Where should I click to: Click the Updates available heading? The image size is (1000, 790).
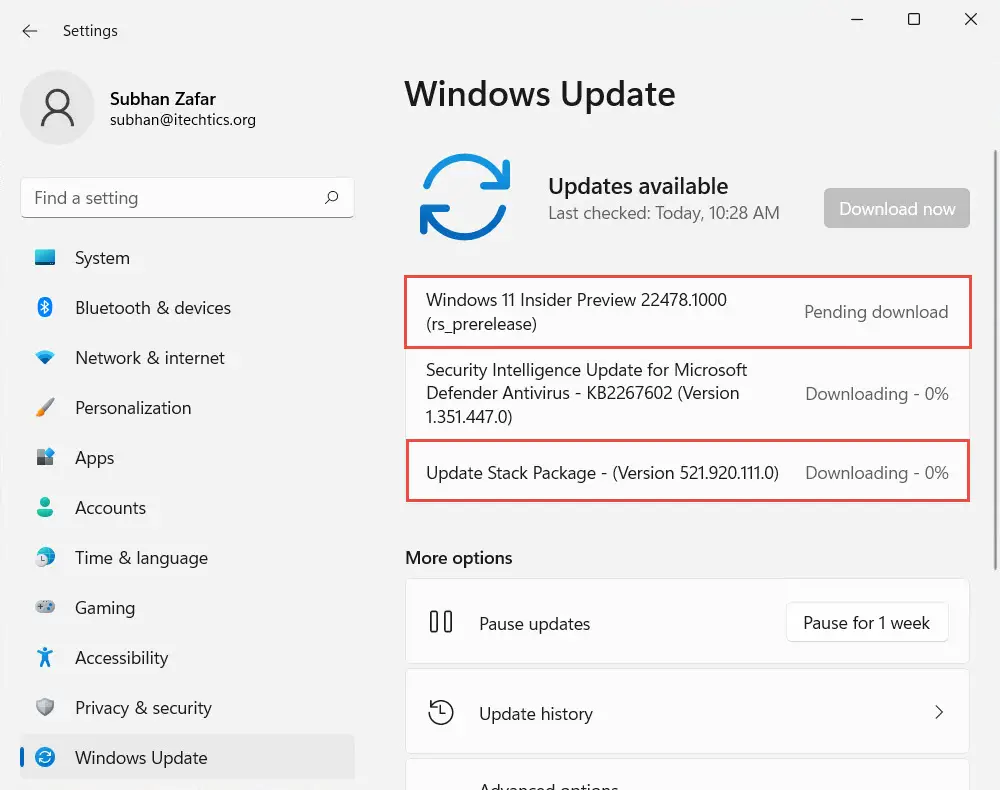click(x=638, y=186)
